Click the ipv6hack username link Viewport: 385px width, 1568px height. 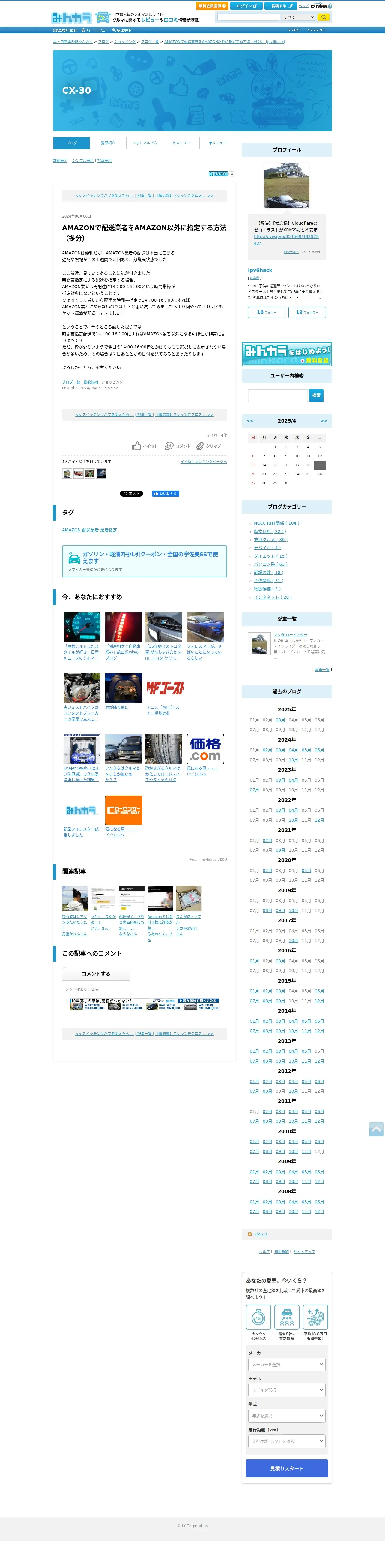click(x=260, y=270)
